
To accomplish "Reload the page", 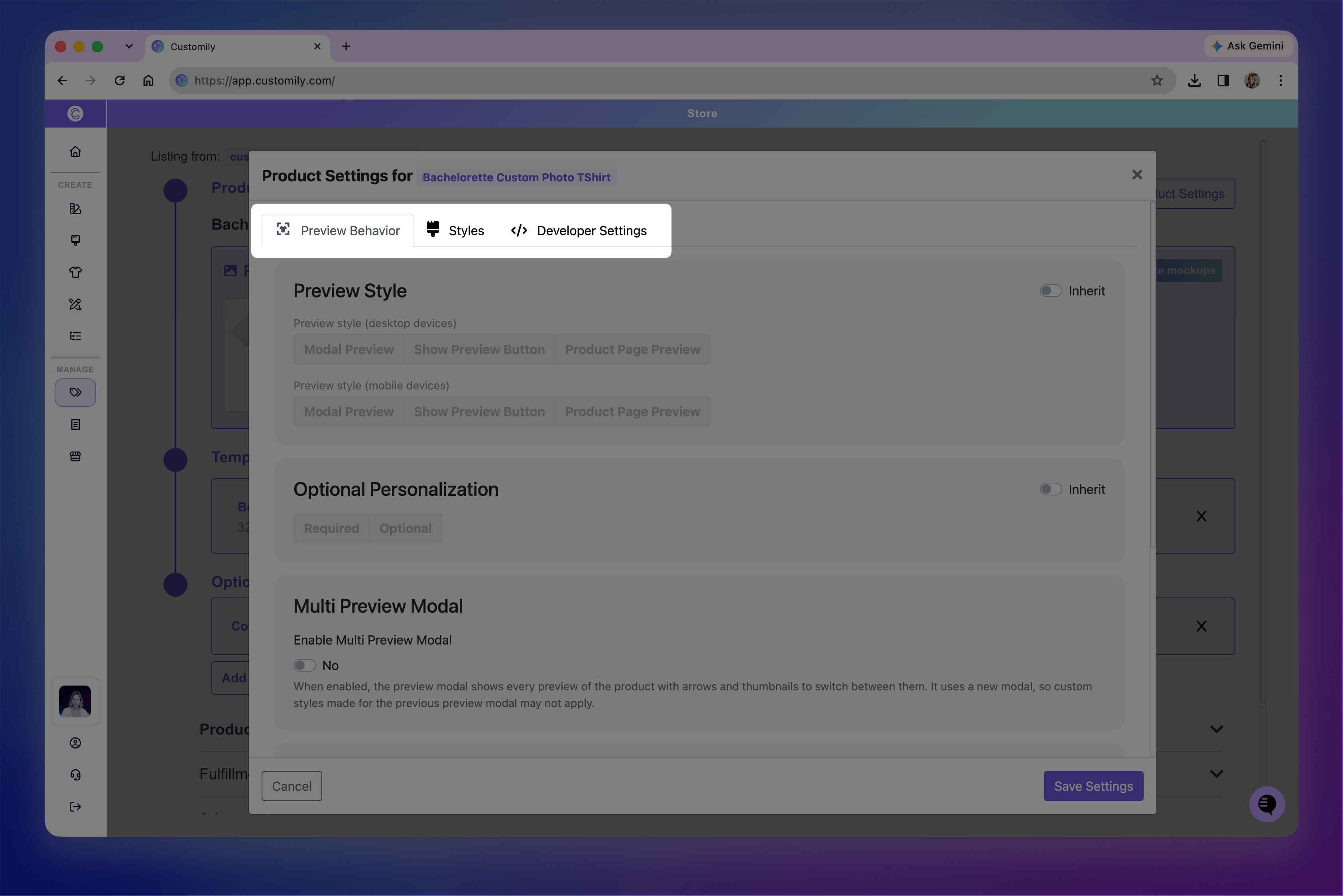I will pos(120,81).
